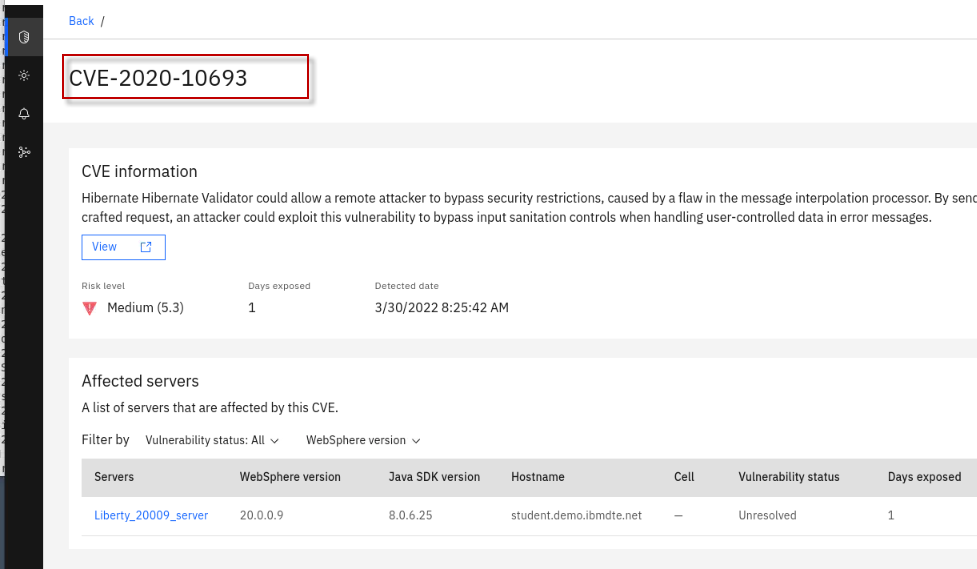Expand the Vulnerability status: All filter

(212, 440)
